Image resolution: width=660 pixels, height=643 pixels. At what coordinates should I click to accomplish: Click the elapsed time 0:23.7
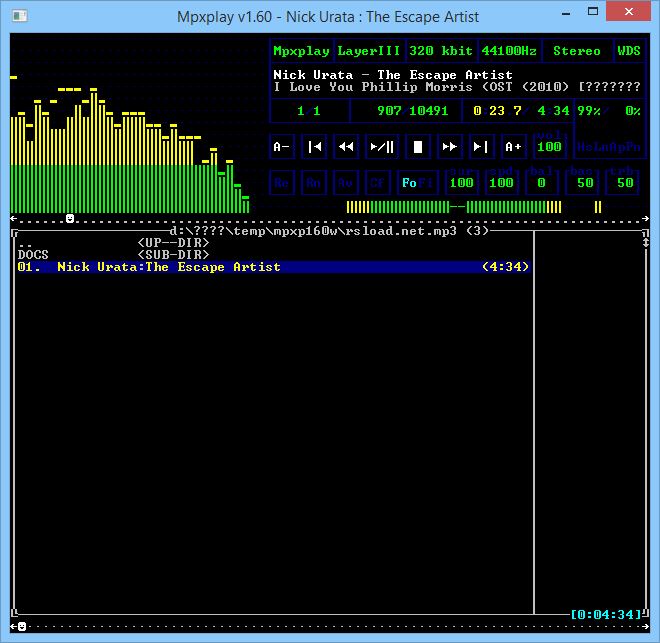click(x=497, y=111)
